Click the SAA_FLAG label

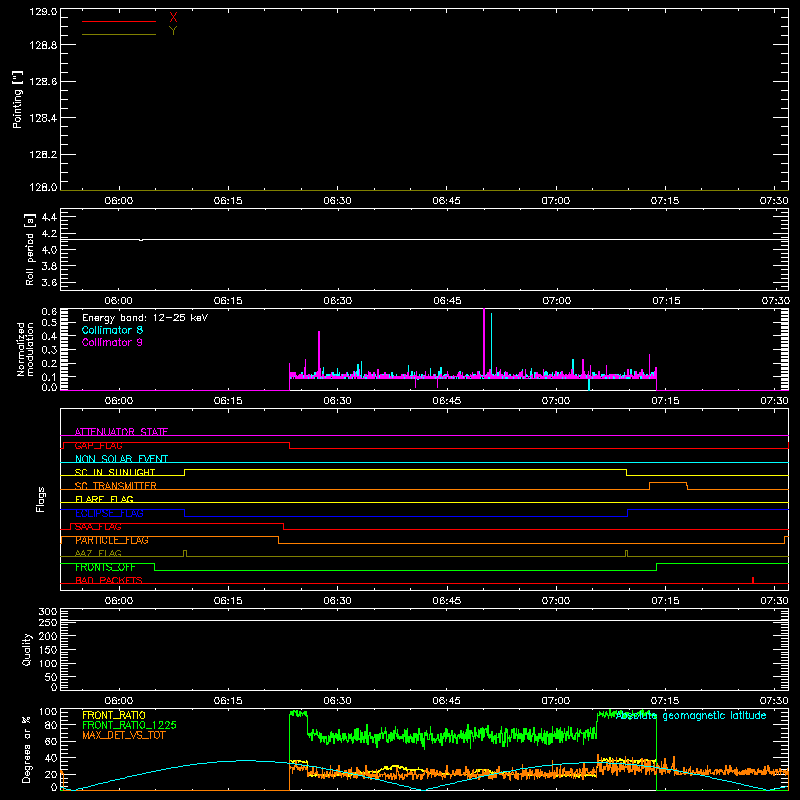[98, 527]
